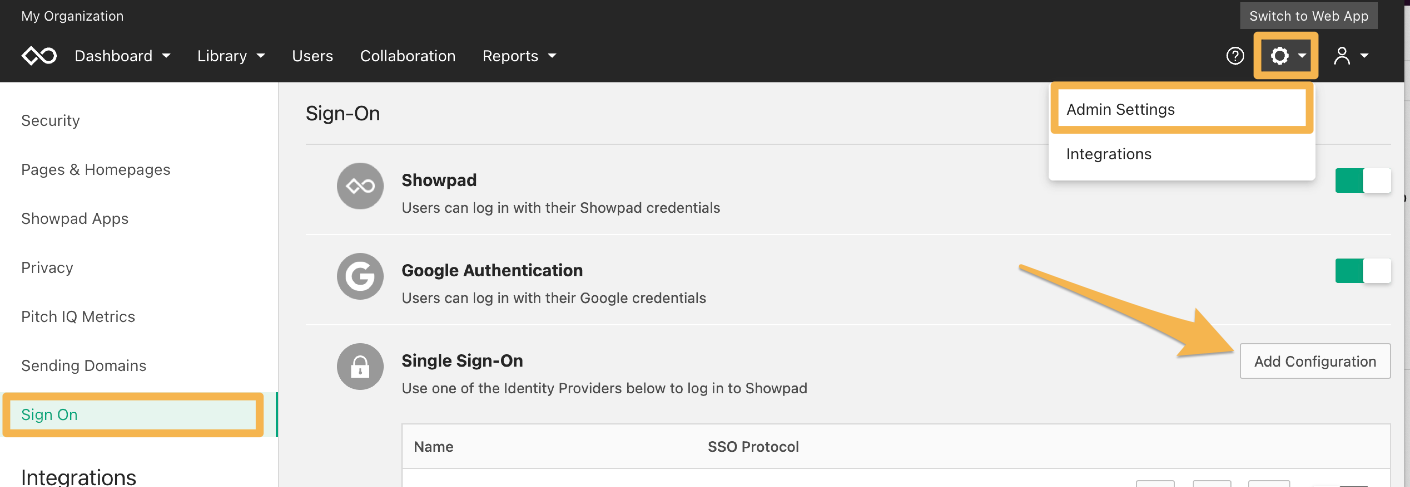Expand the Reports dropdown

(519, 56)
